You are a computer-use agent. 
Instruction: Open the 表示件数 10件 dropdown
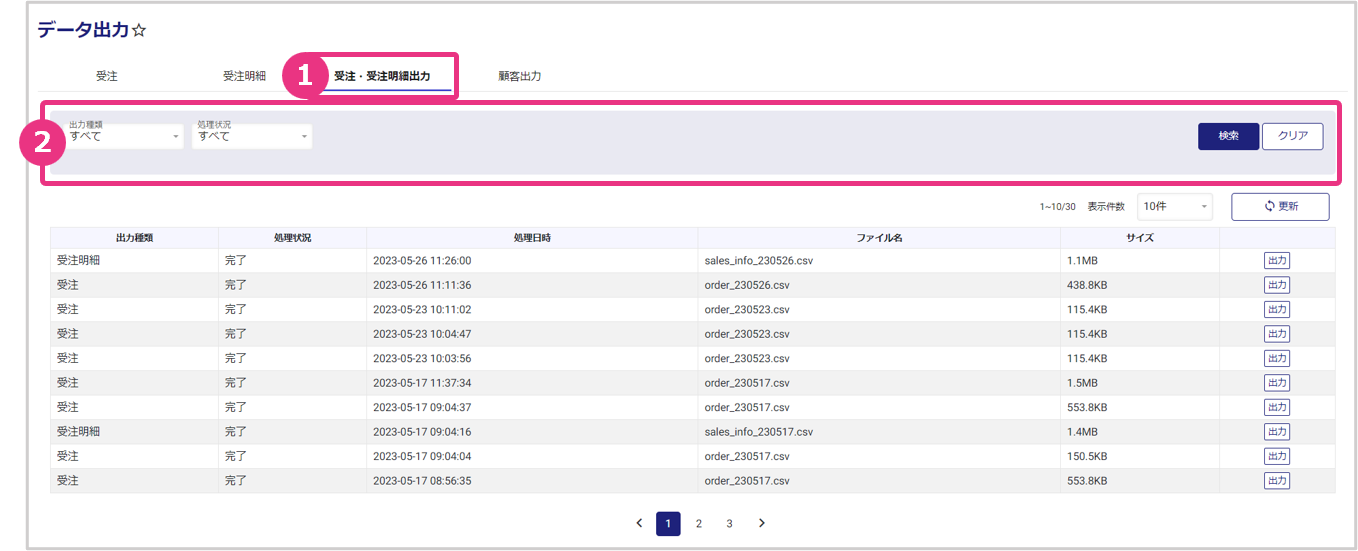pyautogui.click(x=1174, y=206)
